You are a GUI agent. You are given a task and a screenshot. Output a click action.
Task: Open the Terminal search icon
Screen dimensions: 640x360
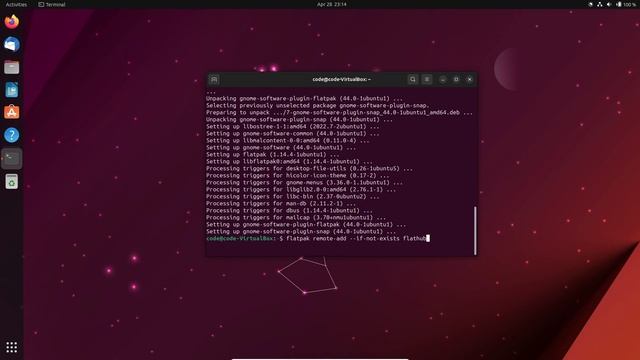pyautogui.click(x=413, y=79)
